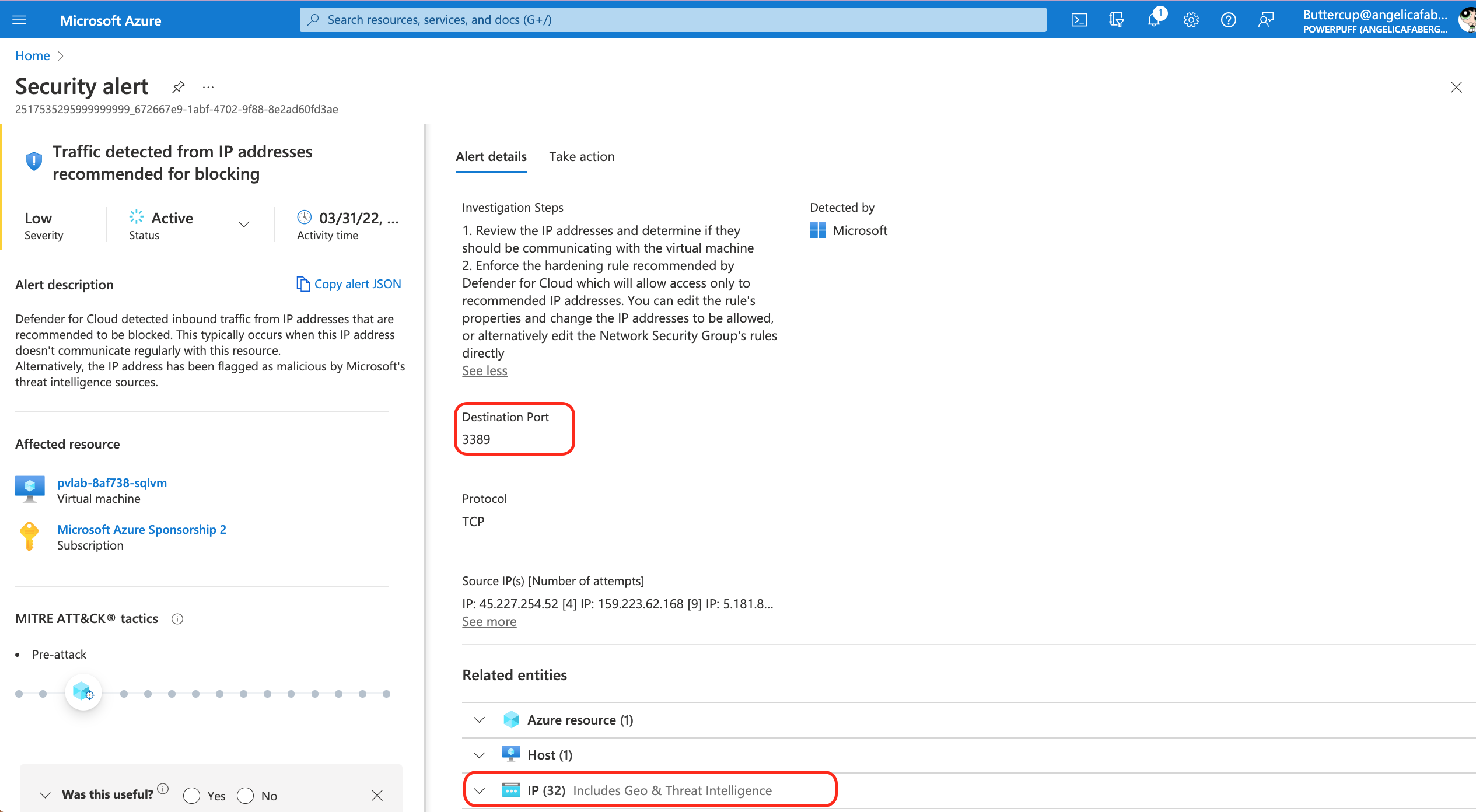Viewport: 1476px width, 812px height.
Task: Switch to the Take action tab
Action: click(582, 156)
